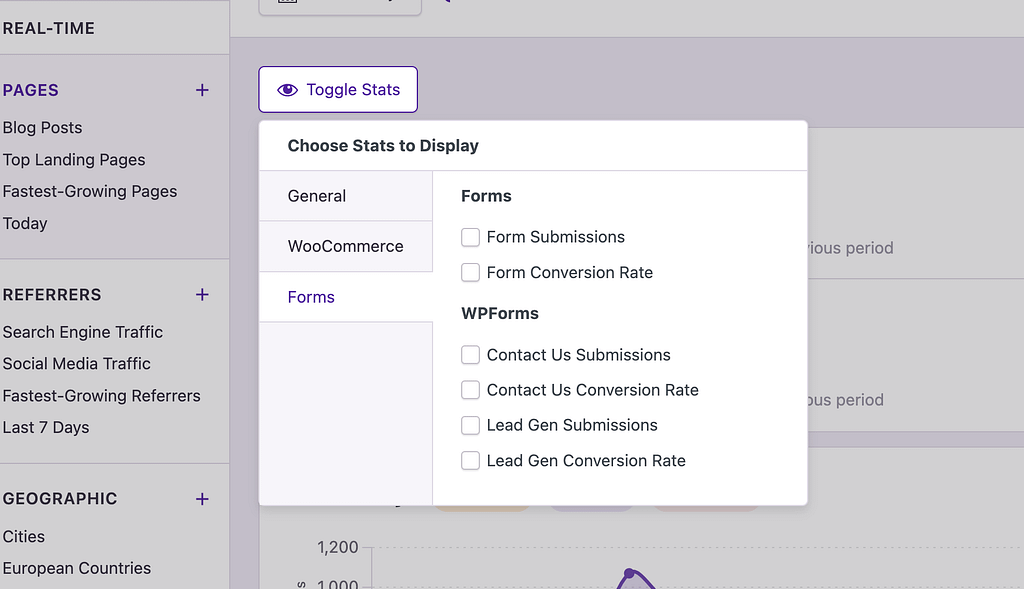Screen dimensions: 1024x589
Task: Click the eye icon on Toggle Stats
Action: [288, 89]
